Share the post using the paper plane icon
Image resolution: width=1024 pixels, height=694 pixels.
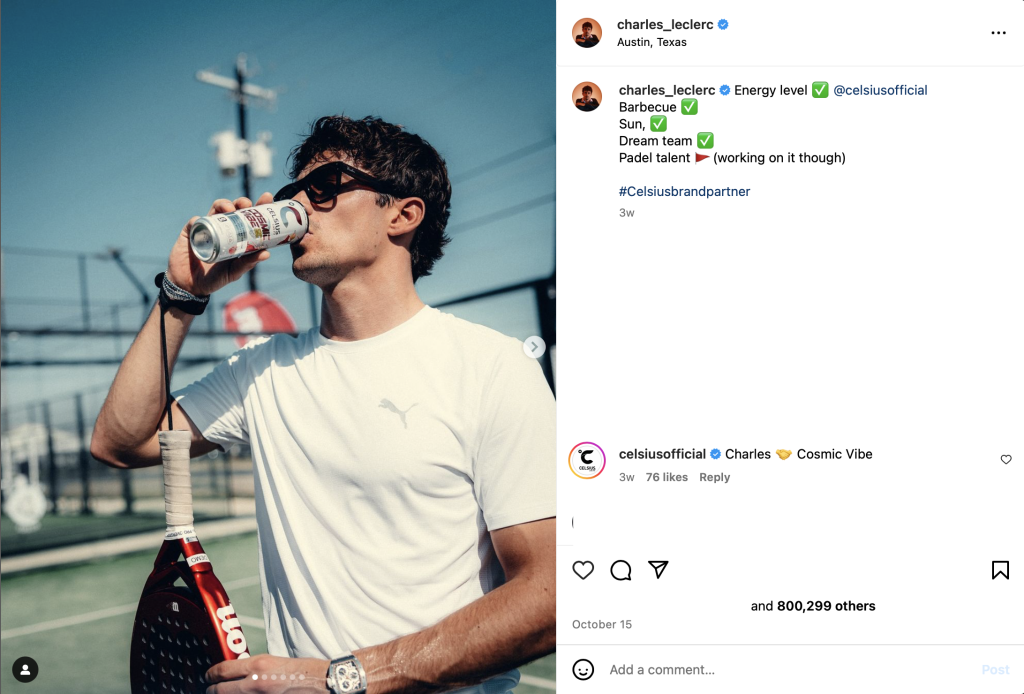pyautogui.click(x=658, y=570)
